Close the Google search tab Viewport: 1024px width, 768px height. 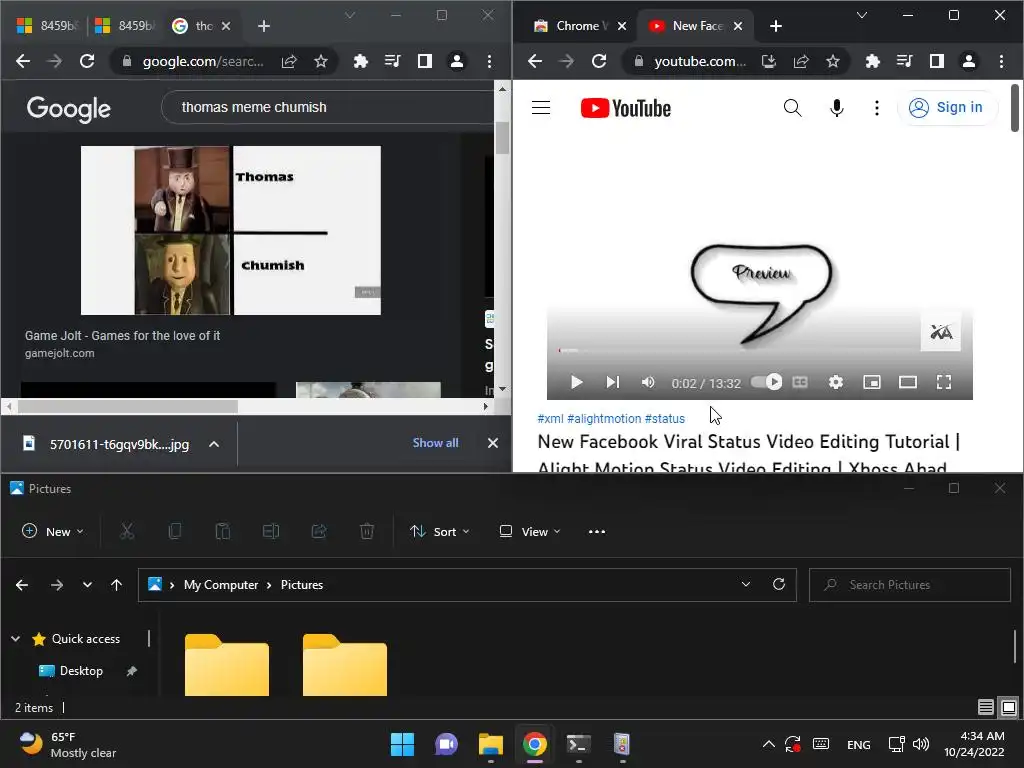tap(226, 26)
